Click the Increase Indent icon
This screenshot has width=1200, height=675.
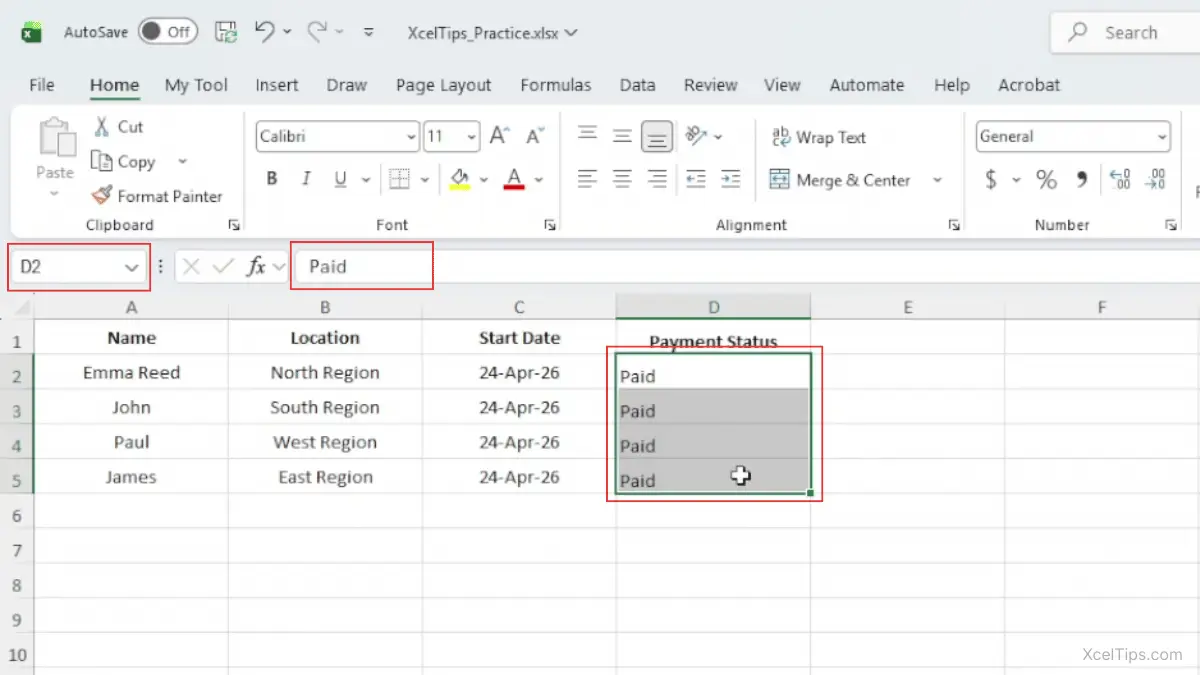[x=730, y=180]
